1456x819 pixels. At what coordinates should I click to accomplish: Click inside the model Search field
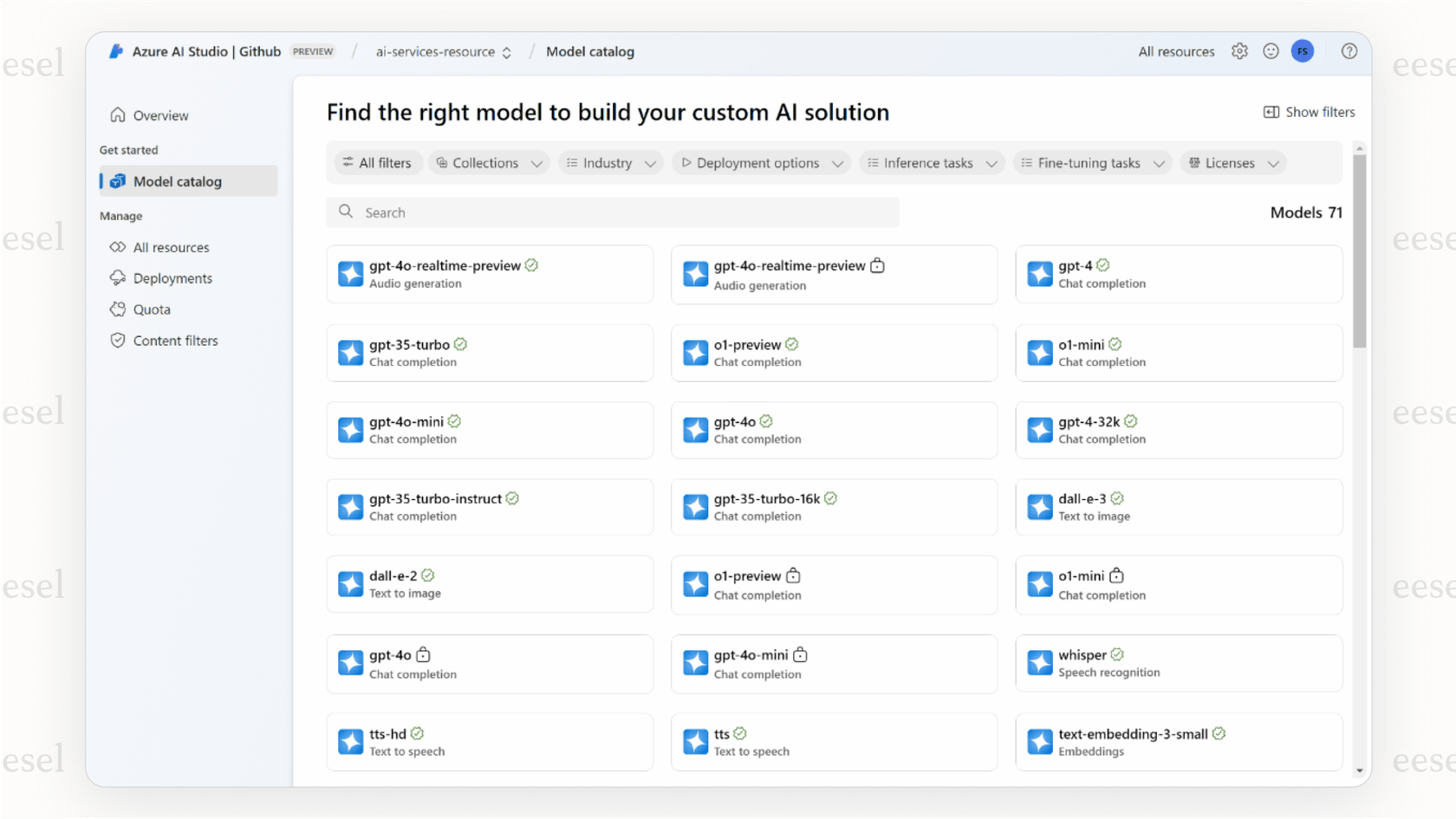[613, 211]
